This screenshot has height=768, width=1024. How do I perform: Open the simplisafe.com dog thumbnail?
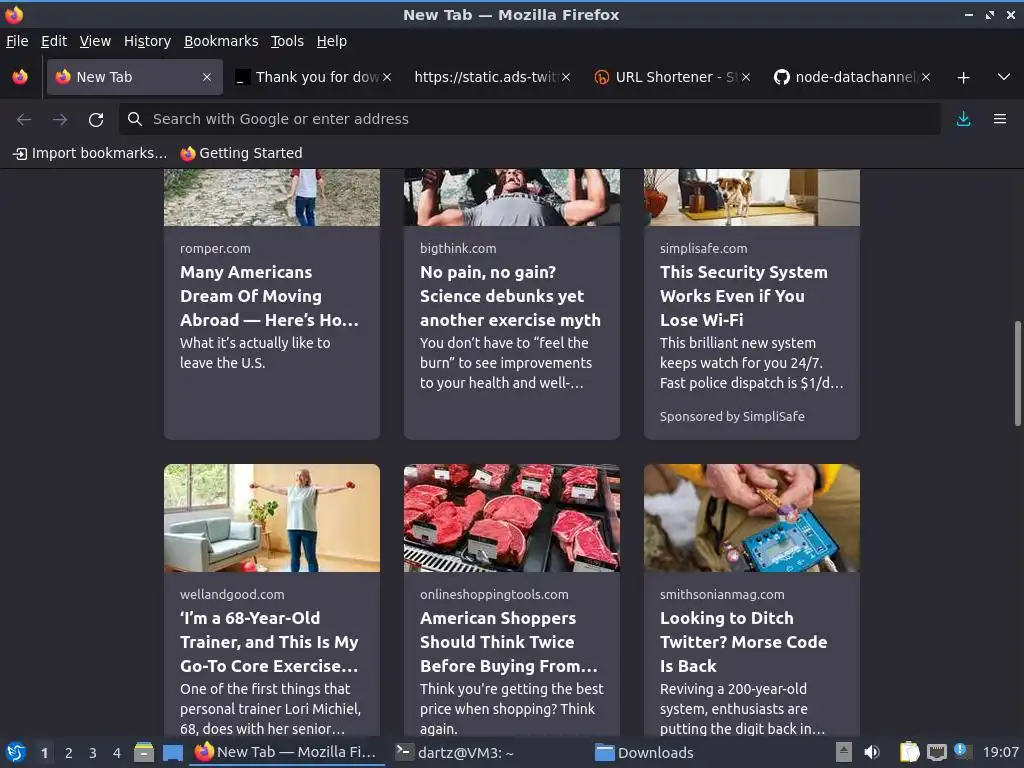pyautogui.click(x=752, y=198)
